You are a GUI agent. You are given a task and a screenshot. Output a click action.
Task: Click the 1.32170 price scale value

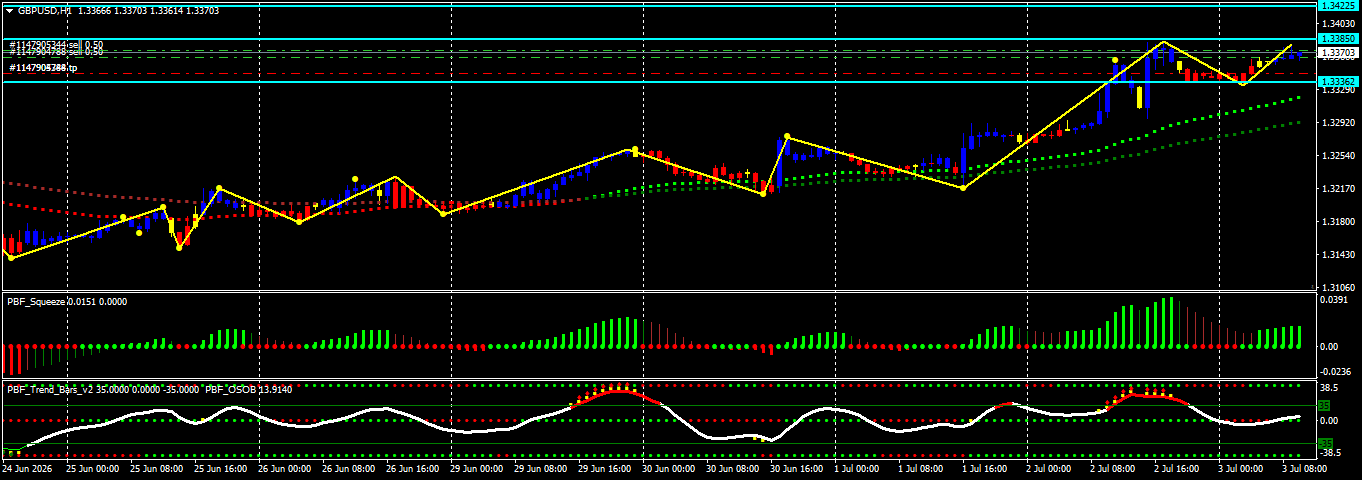click(x=1337, y=189)
